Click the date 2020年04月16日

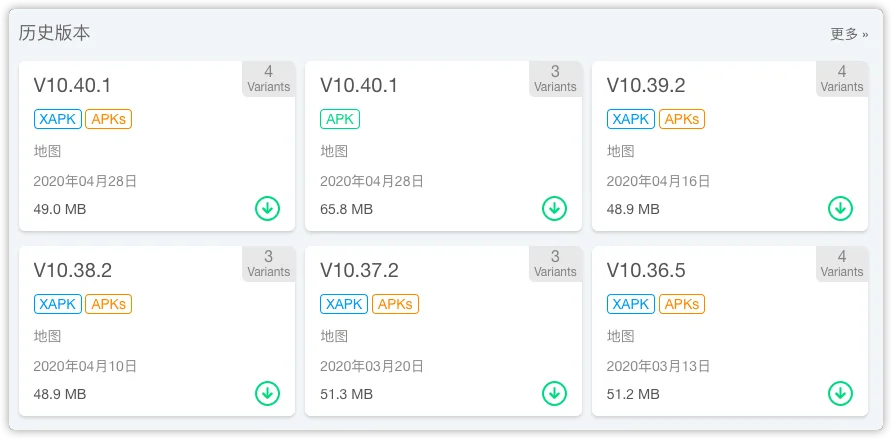[x=658, y=181]
